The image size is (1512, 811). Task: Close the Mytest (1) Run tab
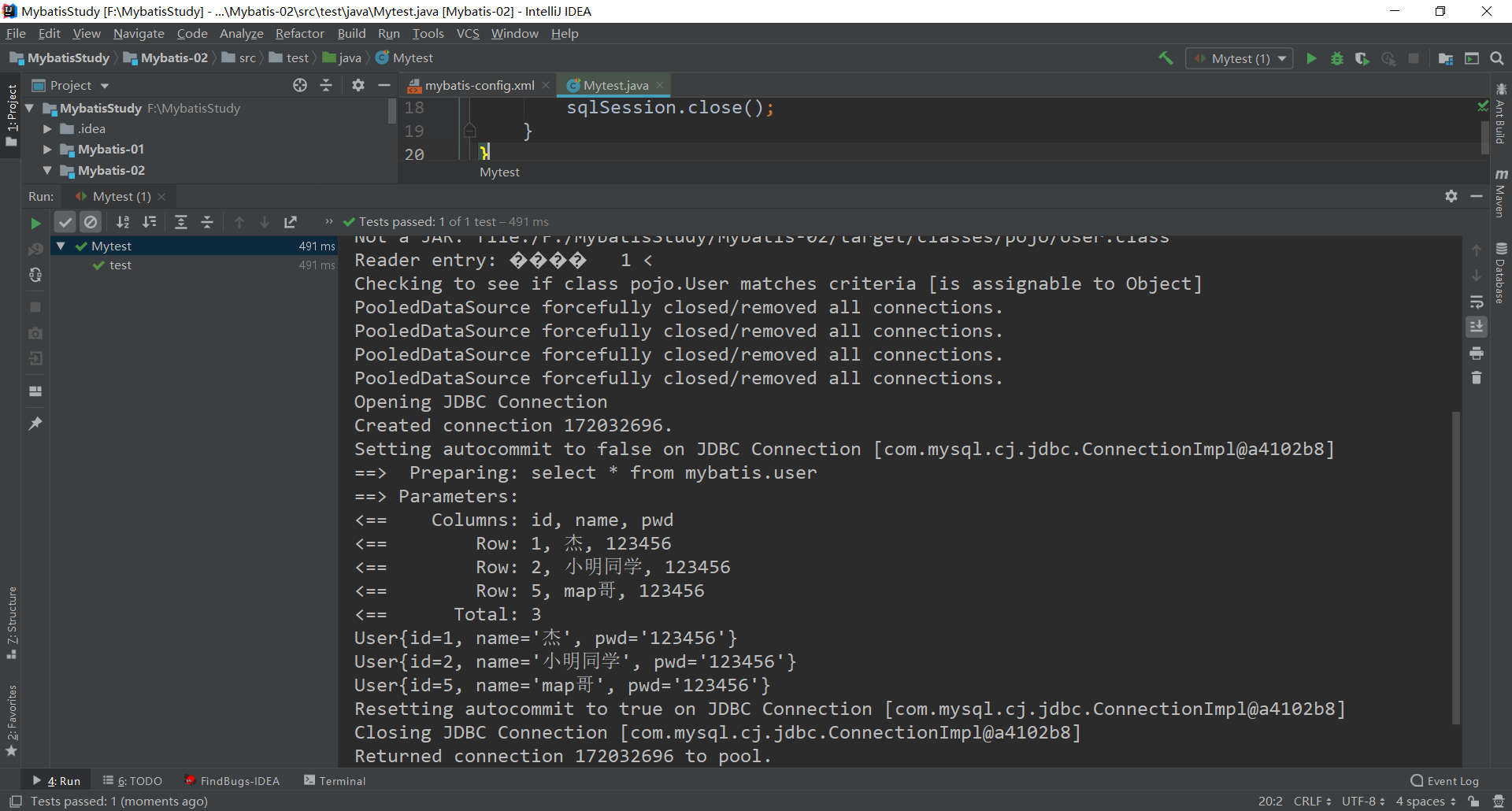pyautogui.click(x=161, y=197)
